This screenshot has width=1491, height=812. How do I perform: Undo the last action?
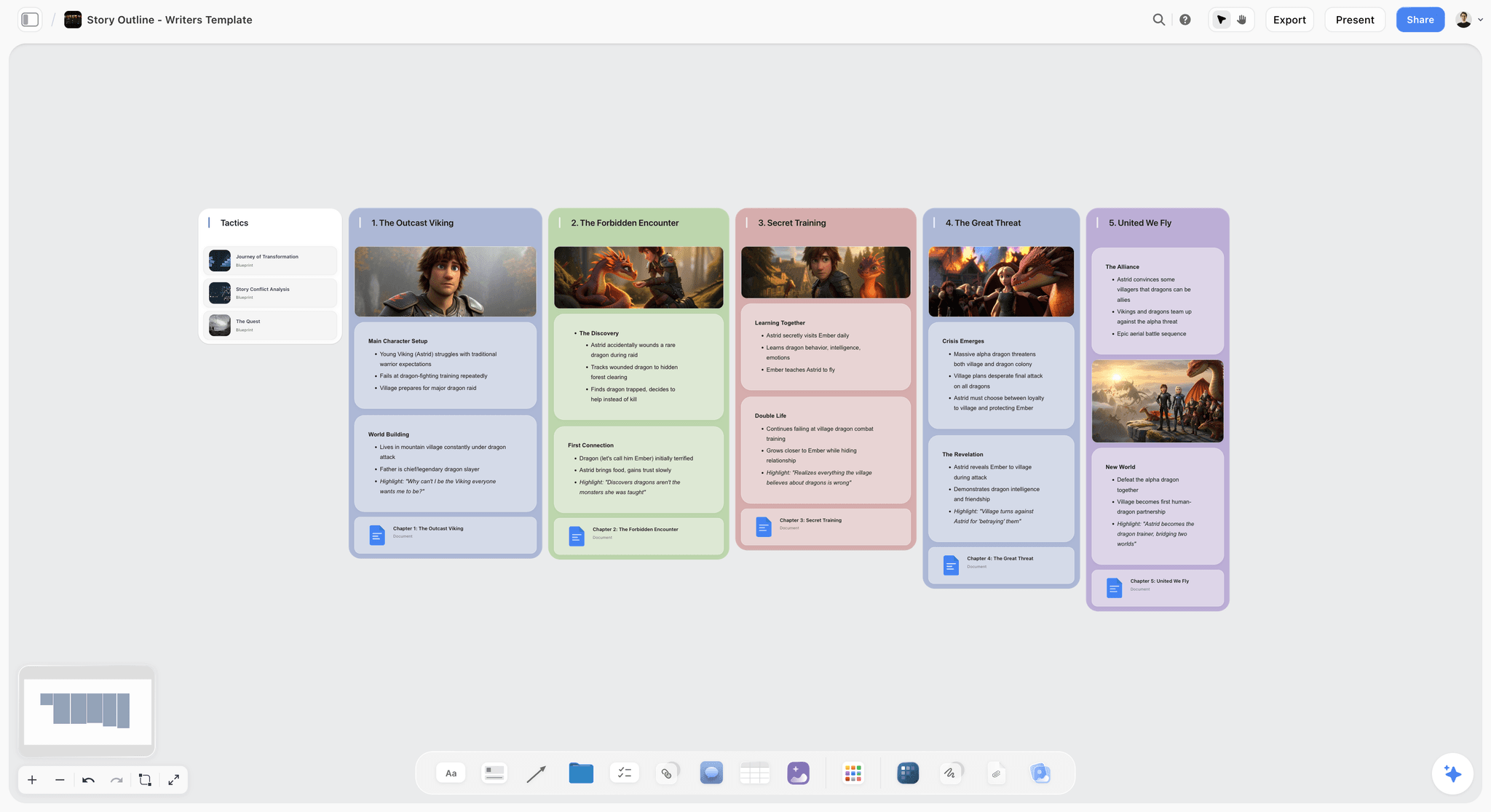point(88,780)
